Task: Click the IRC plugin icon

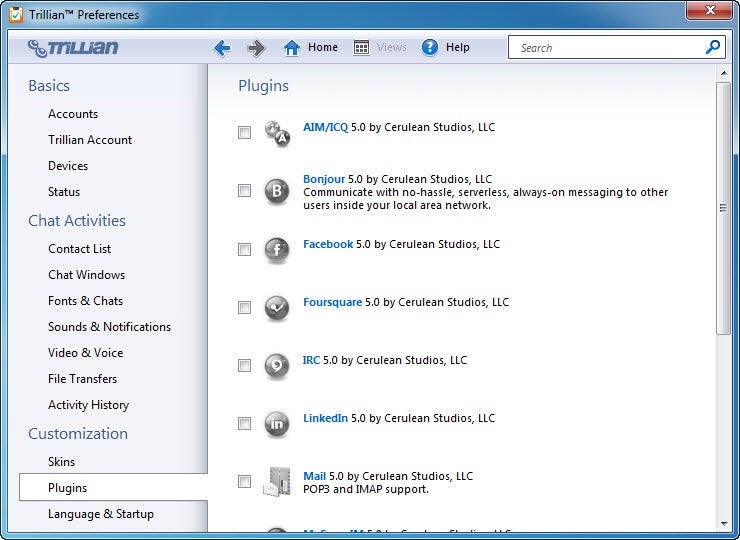Action: 277,366
